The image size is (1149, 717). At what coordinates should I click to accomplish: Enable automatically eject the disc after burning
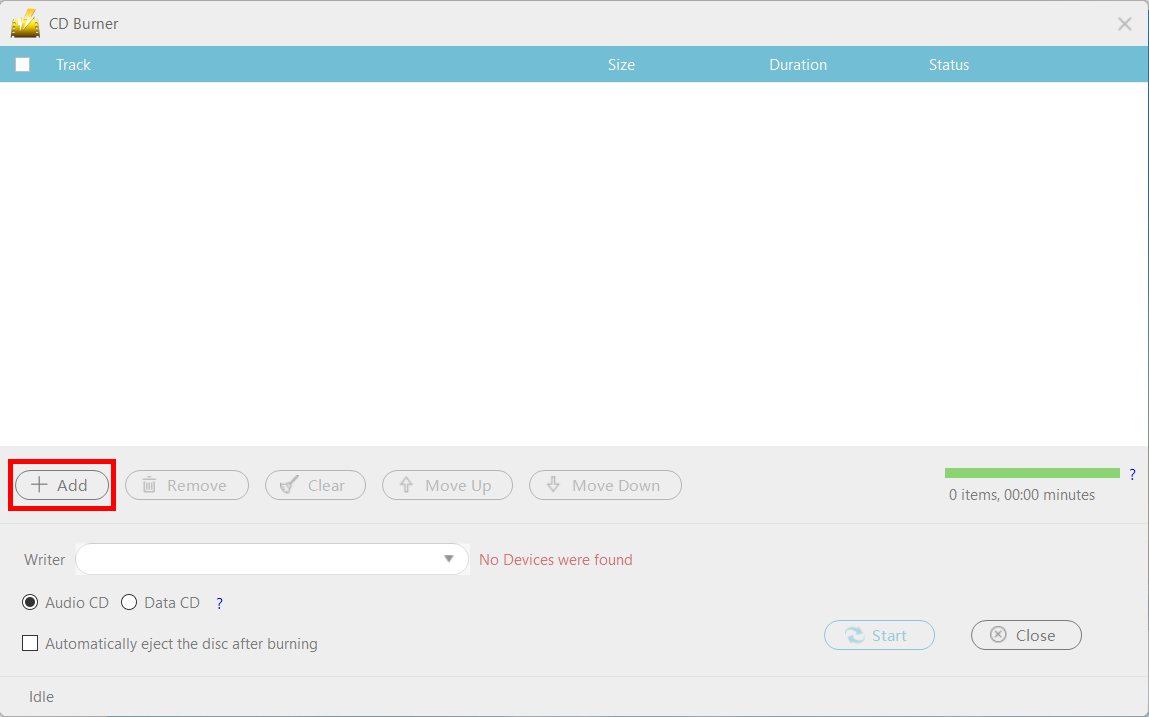pos(31,644)
